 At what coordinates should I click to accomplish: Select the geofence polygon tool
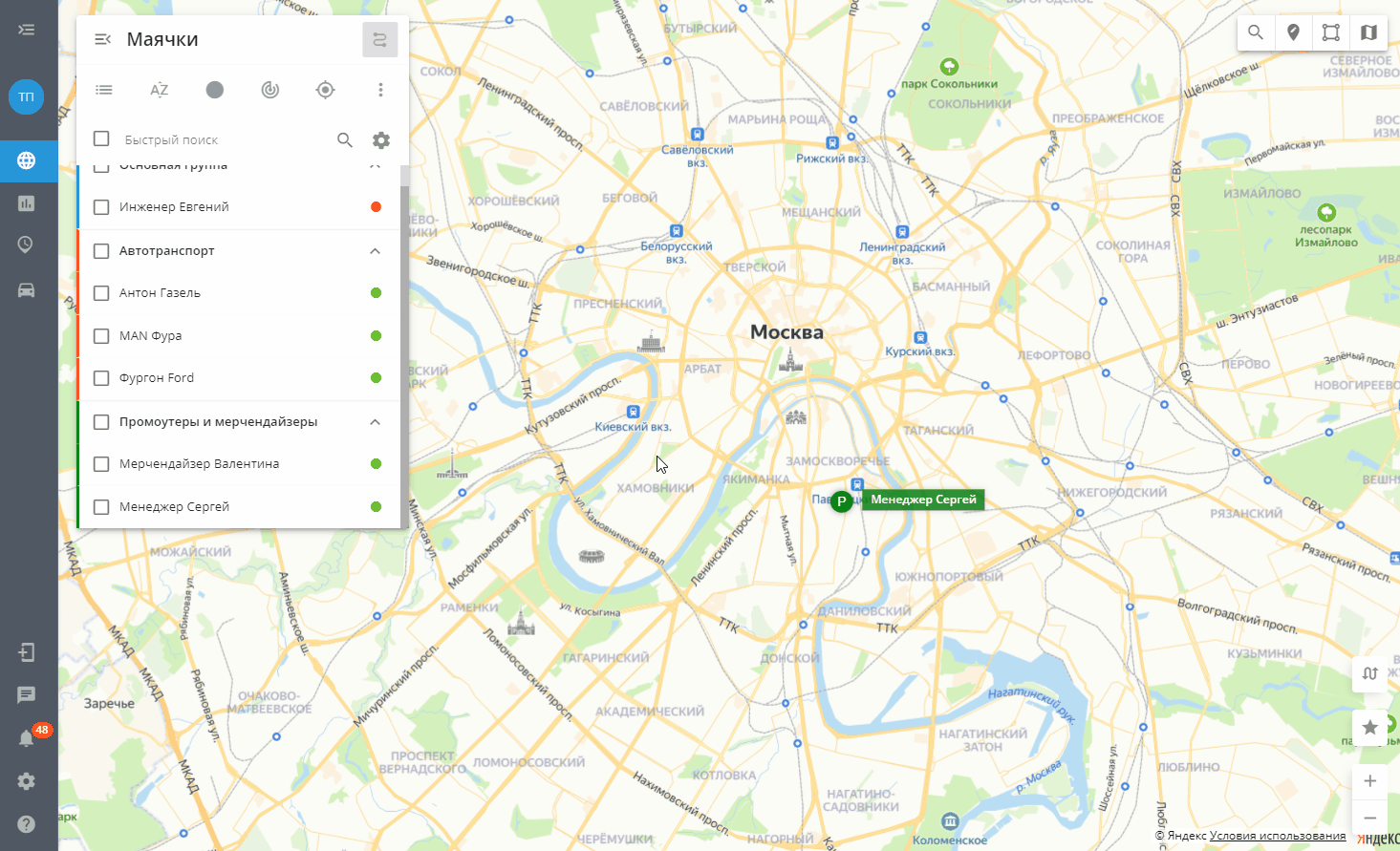[x=1330, y=32]
